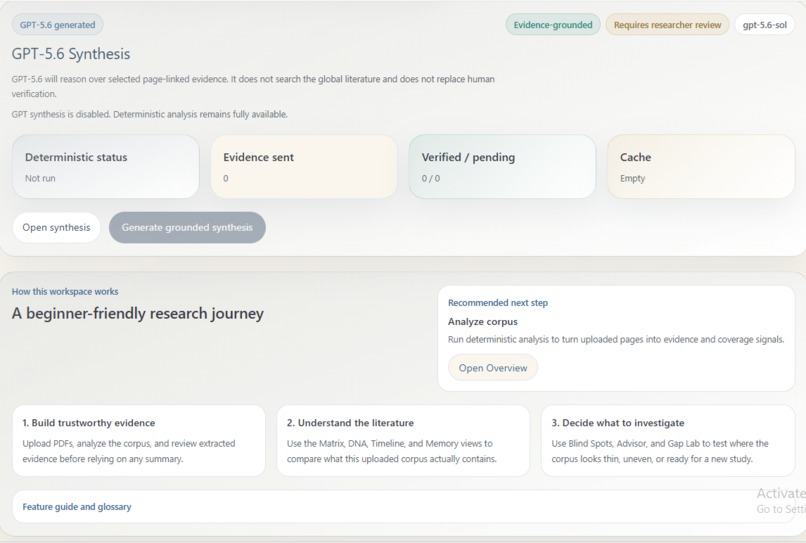The image size is (806, 543).
Task: Click the Recommended next step label
Action: 498,303
